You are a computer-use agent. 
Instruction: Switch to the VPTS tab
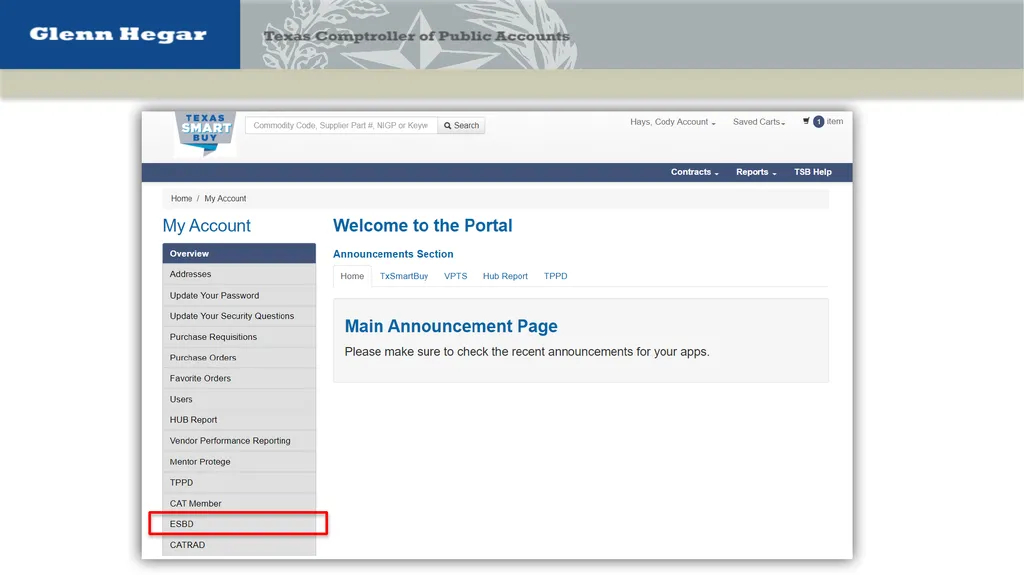coord(455,276)
